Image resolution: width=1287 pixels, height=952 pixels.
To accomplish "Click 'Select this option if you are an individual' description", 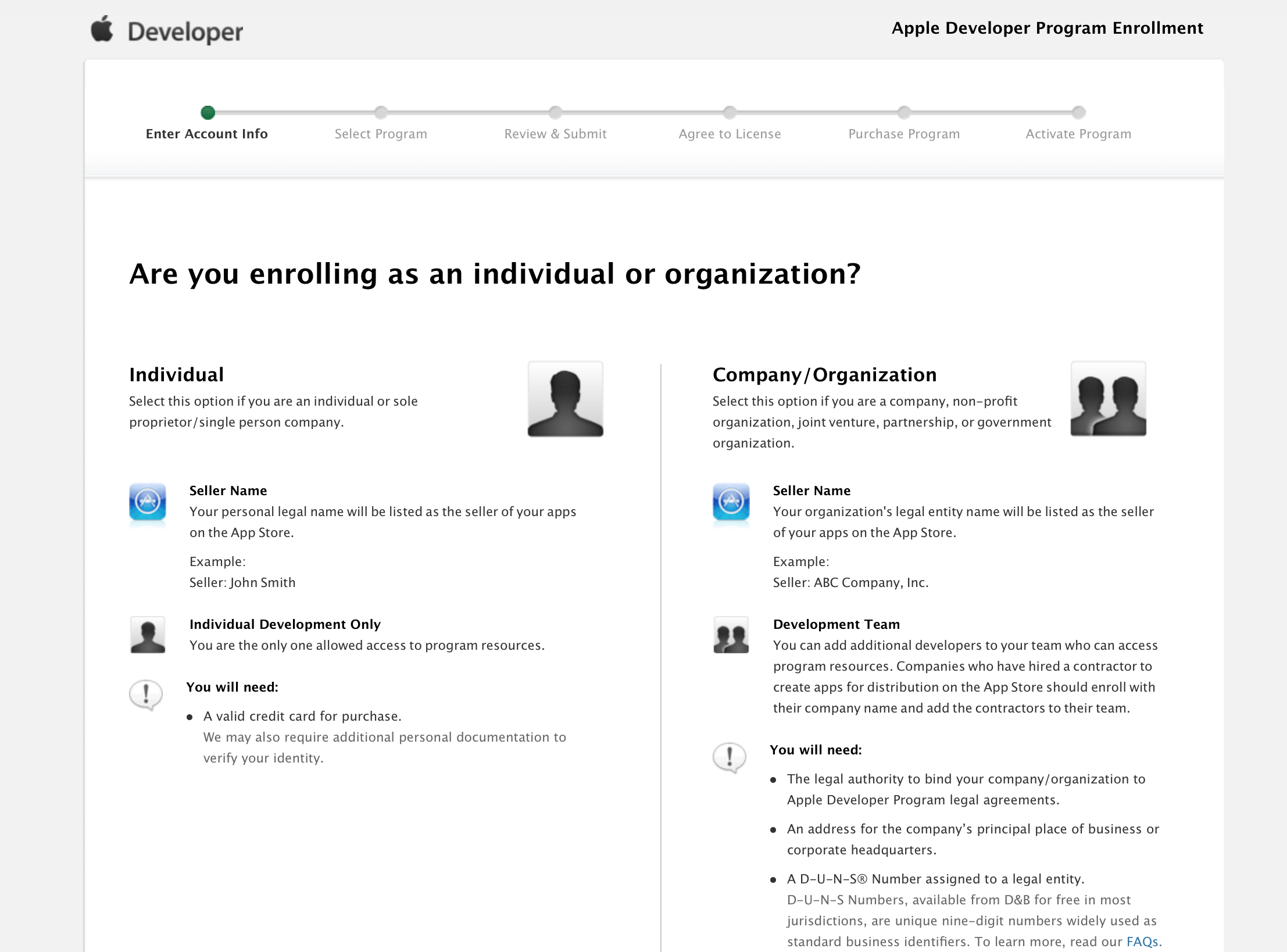I will [x=273, y=411].
